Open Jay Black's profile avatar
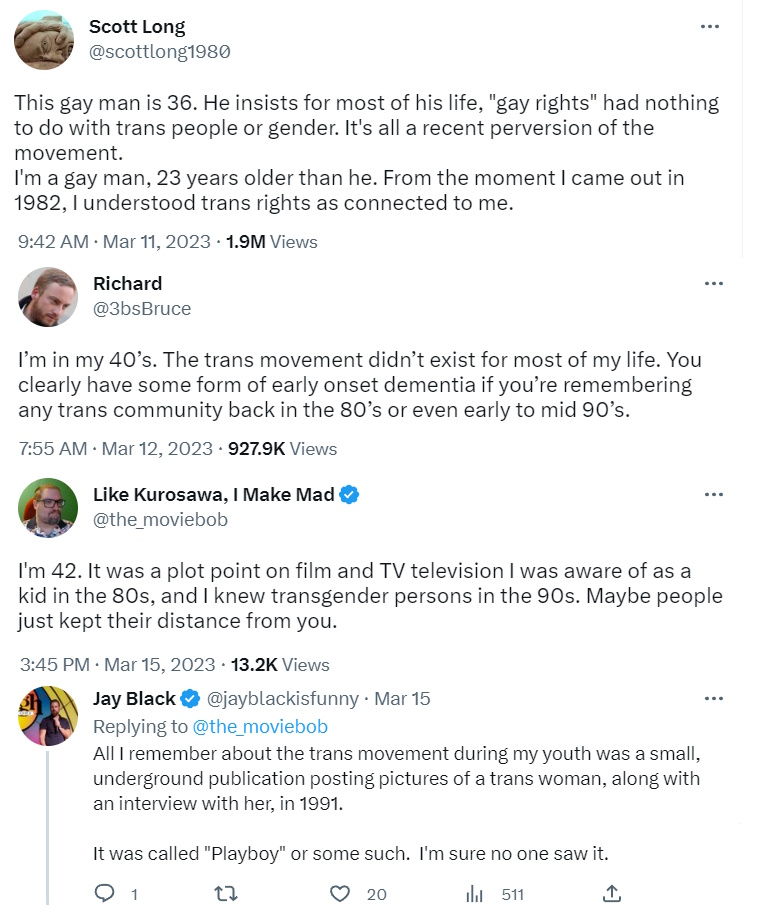Screen dimensions: 758x916 click(x=47, y=716)
